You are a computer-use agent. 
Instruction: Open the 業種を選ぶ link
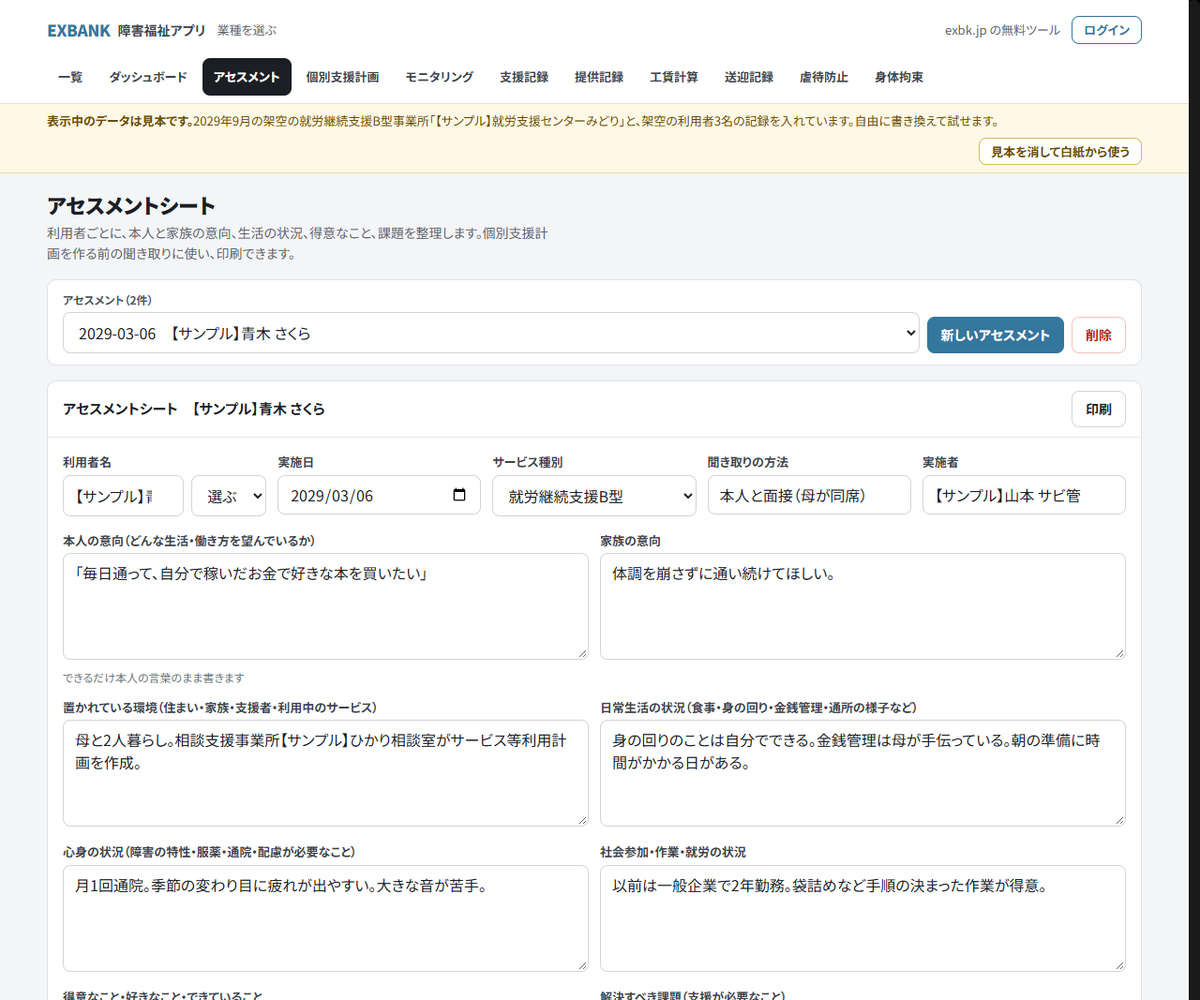[247, 30]
